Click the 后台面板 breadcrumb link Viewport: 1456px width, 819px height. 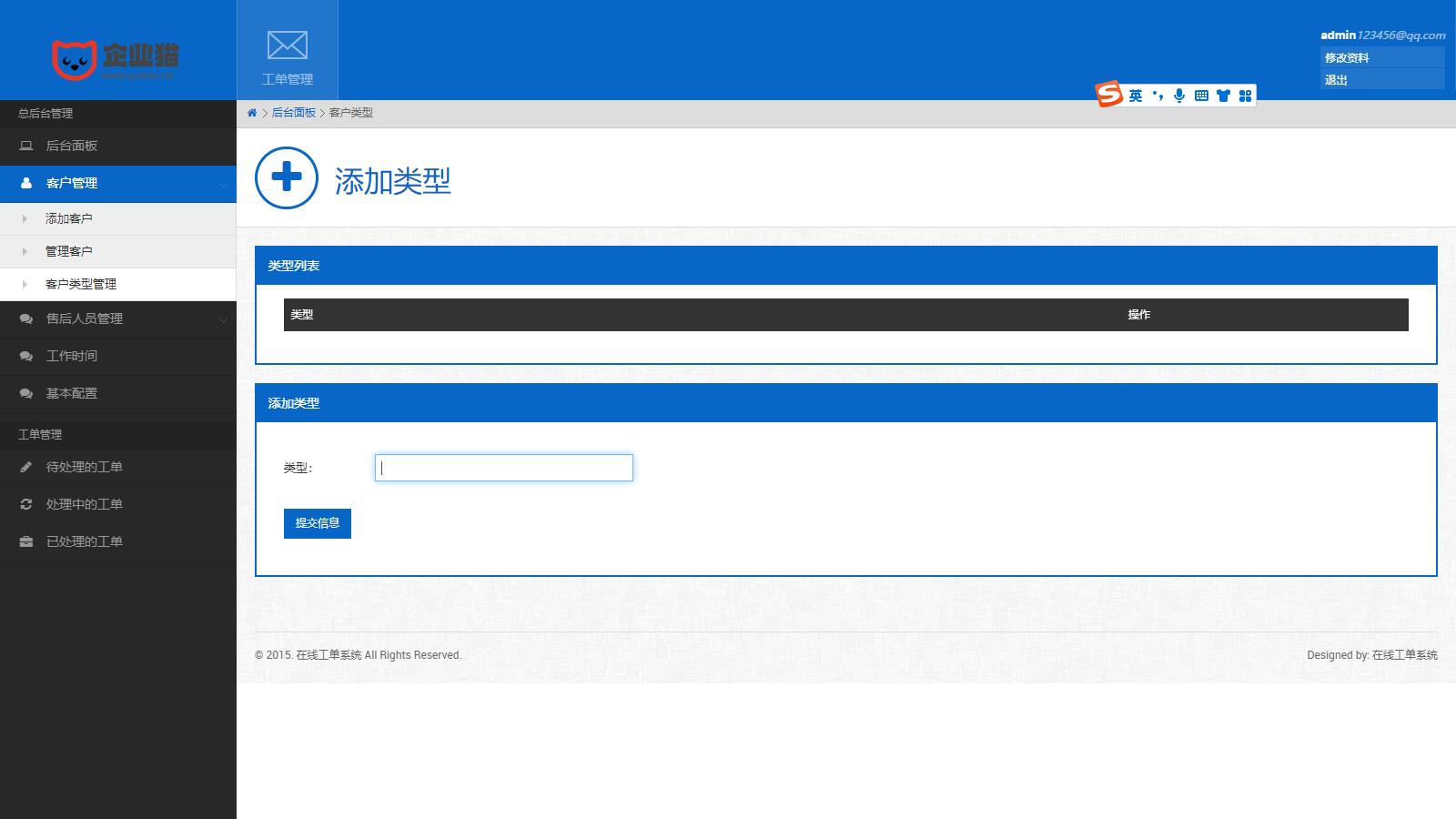294,113
